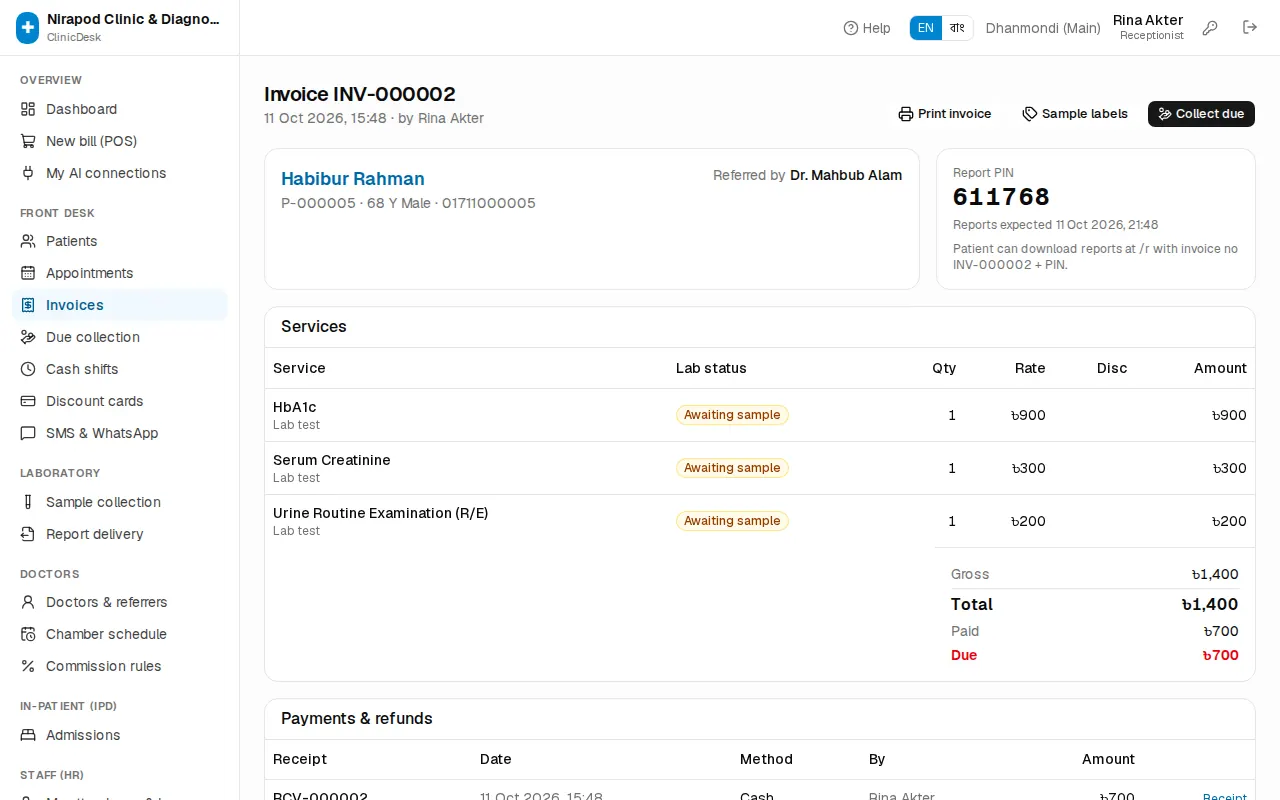Click the referrer name Dr. Mahbub Alam

tap(846, 175)
